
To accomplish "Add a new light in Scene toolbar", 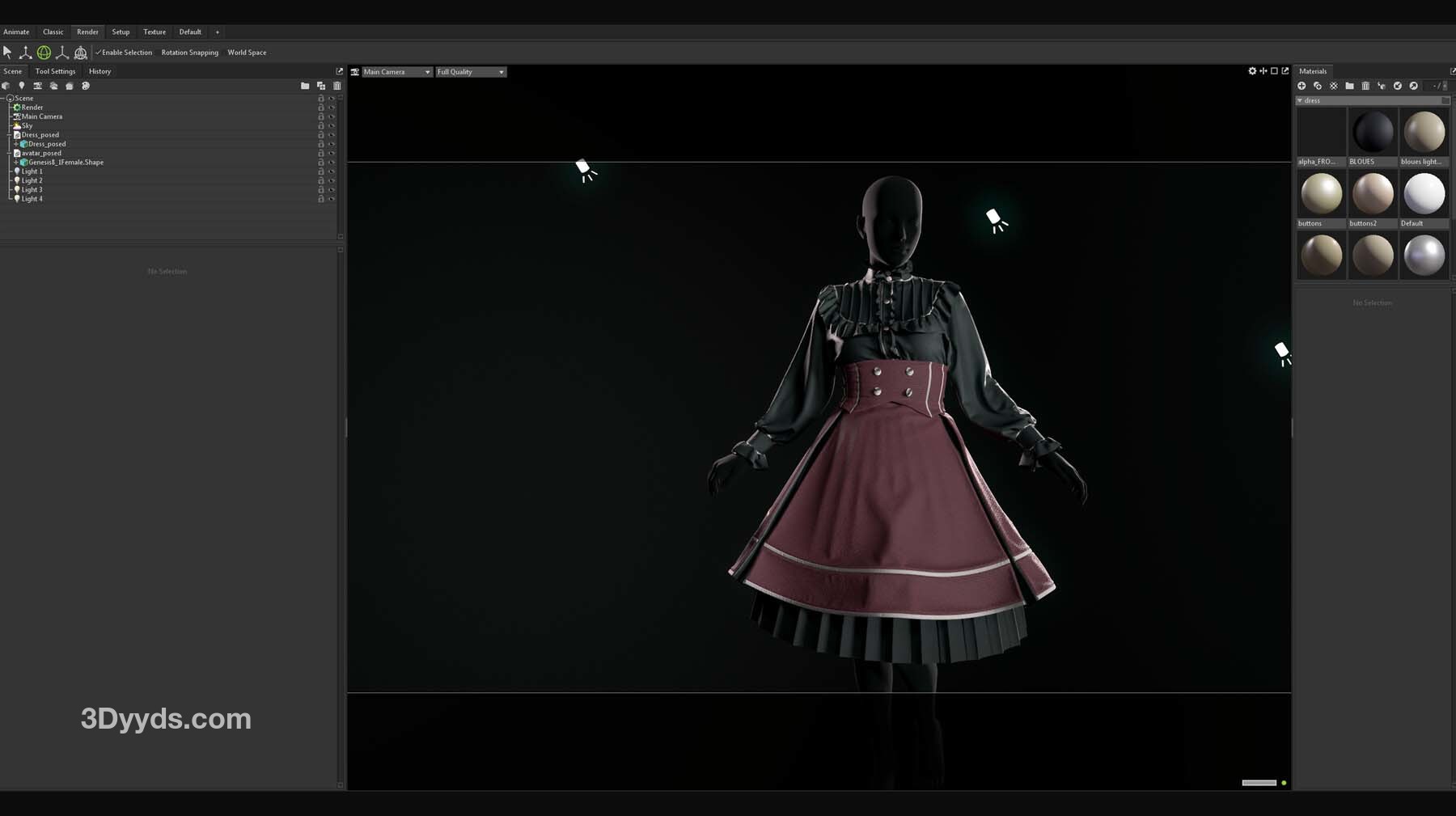I will (22, 86).
